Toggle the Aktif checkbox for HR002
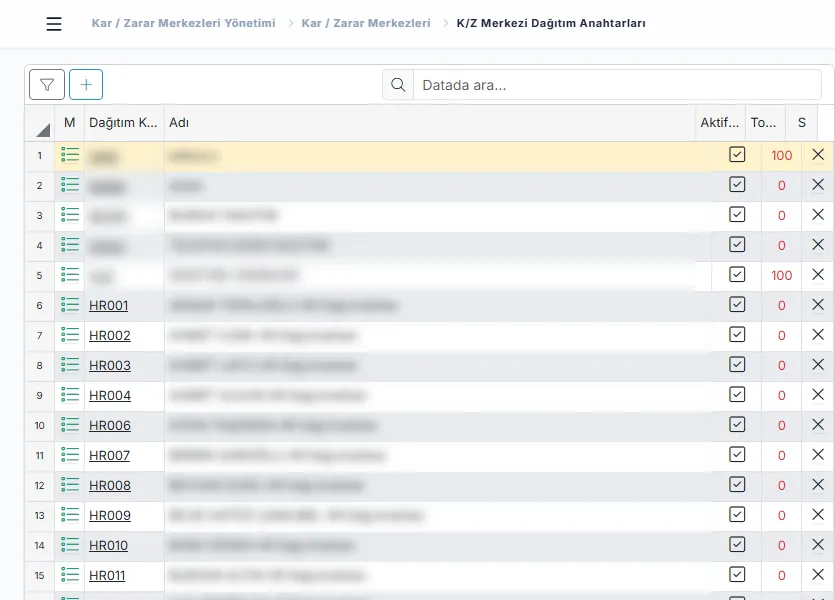The image size is (835, 600). 737,334
